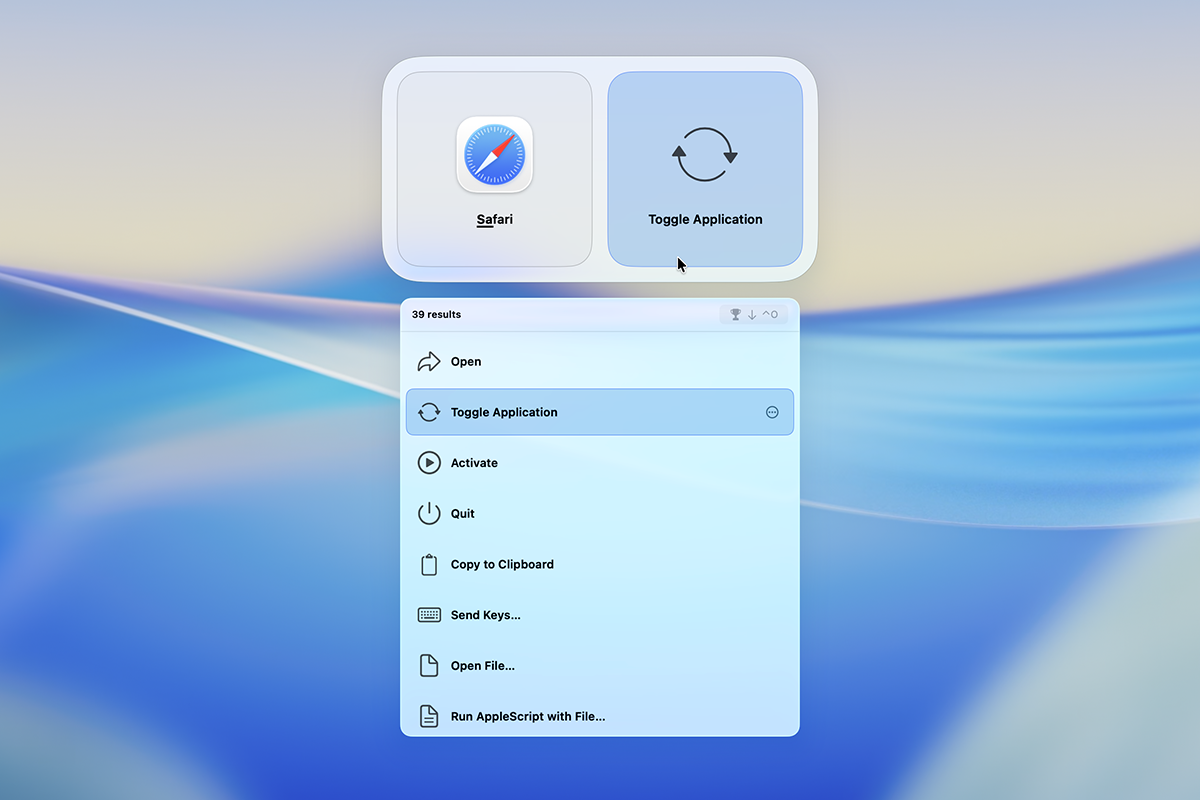Click the Safari compass app icon

[495, 155]
